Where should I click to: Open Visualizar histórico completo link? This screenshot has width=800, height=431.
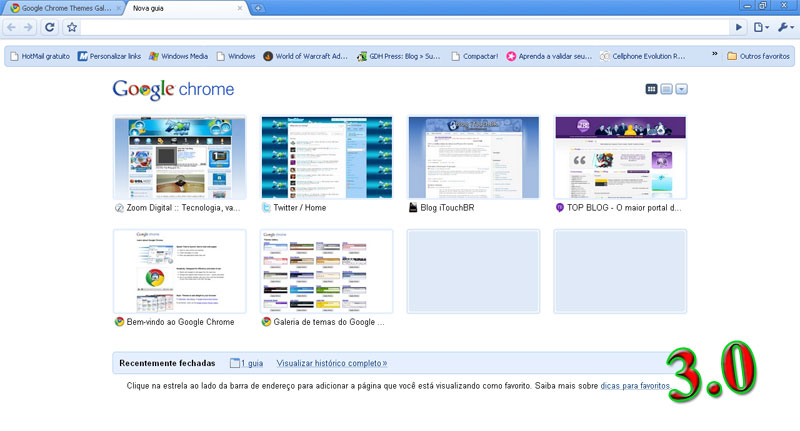click(332, 363)
